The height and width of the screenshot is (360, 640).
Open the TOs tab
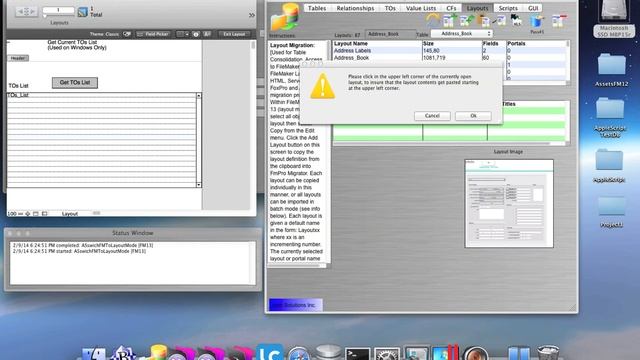390,8
